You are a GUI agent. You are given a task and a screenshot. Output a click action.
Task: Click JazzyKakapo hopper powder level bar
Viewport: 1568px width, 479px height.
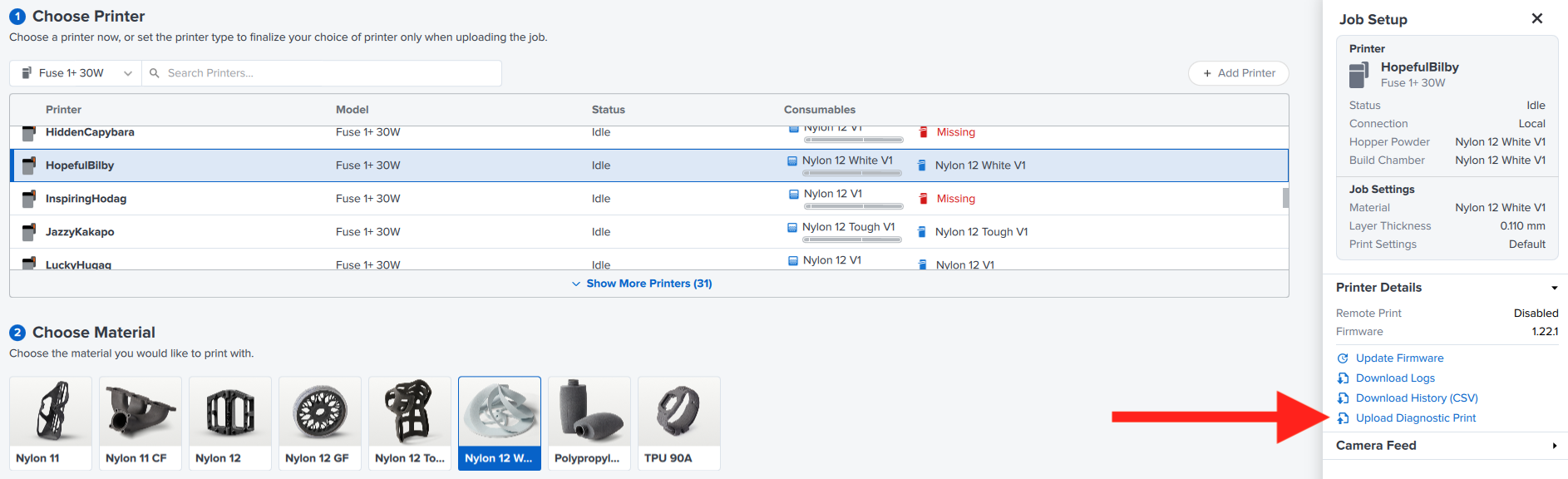[852, 239]
